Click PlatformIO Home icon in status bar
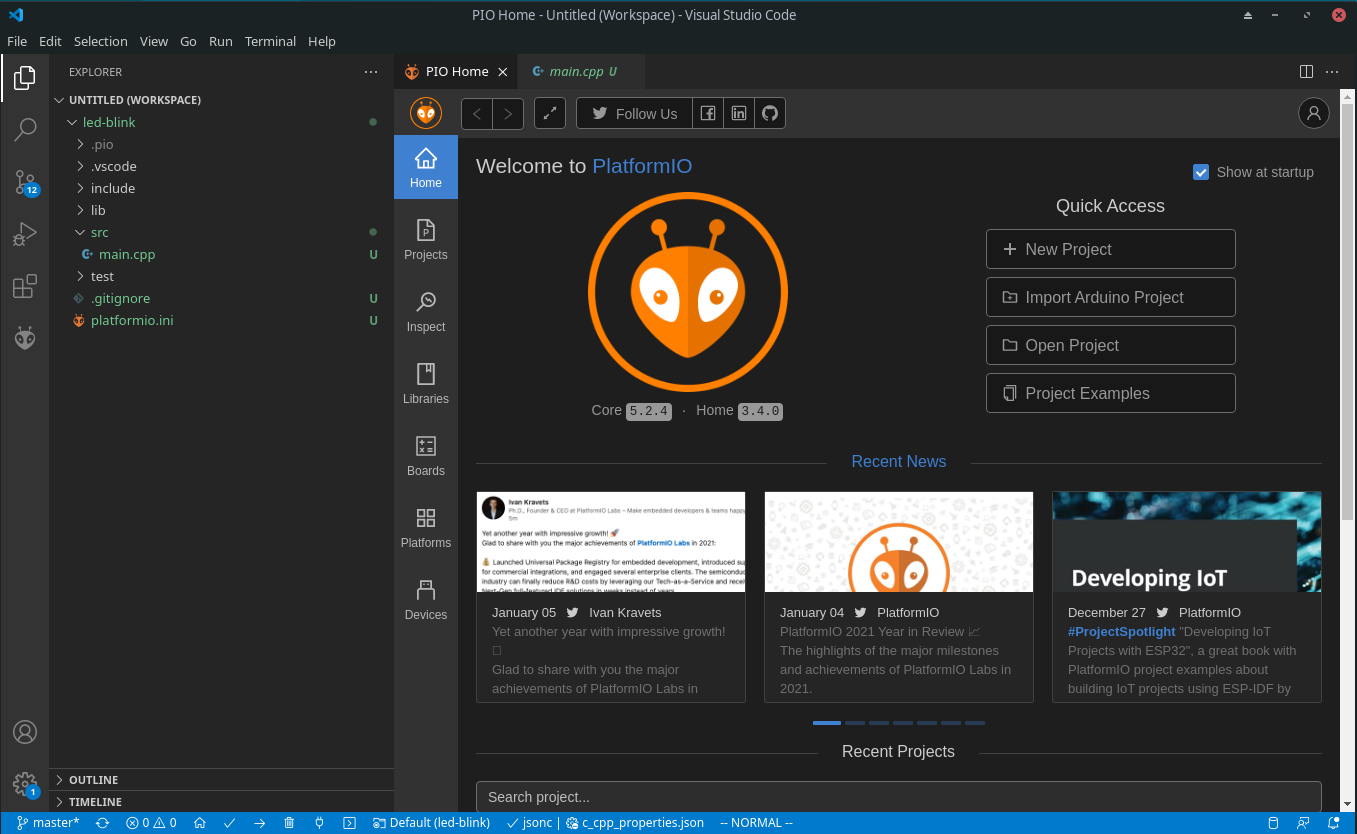The image size is (1357, 834). 200,823
